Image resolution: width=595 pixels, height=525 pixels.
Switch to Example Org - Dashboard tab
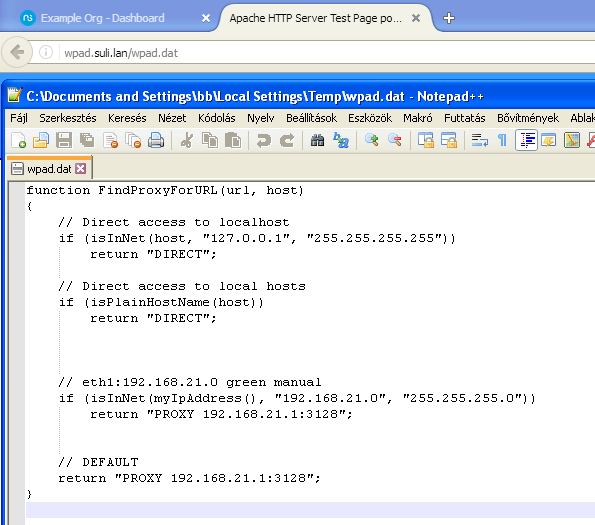[x=102, y=18]
